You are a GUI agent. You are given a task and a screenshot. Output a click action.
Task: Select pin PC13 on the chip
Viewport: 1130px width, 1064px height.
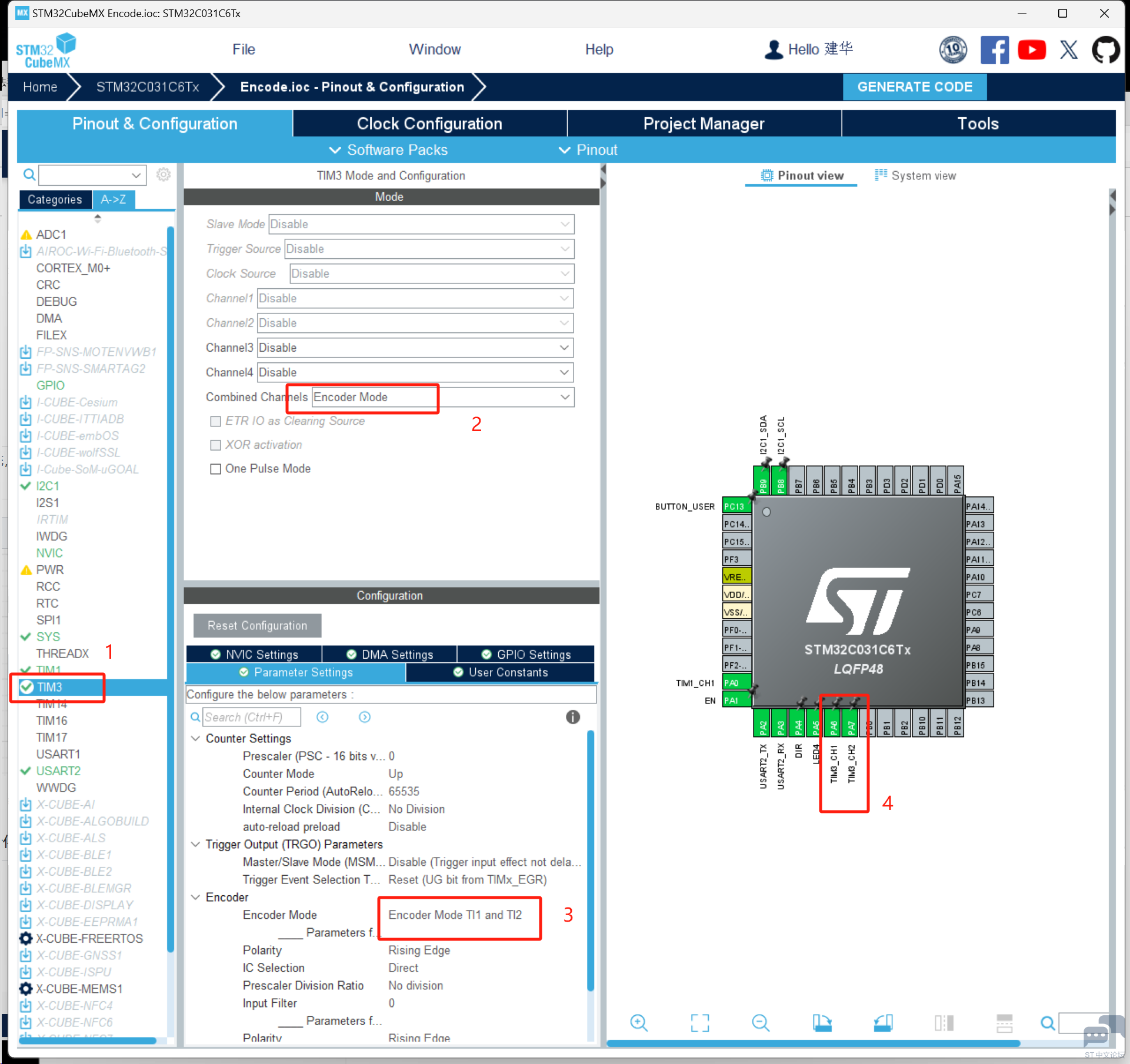[736, 506]
